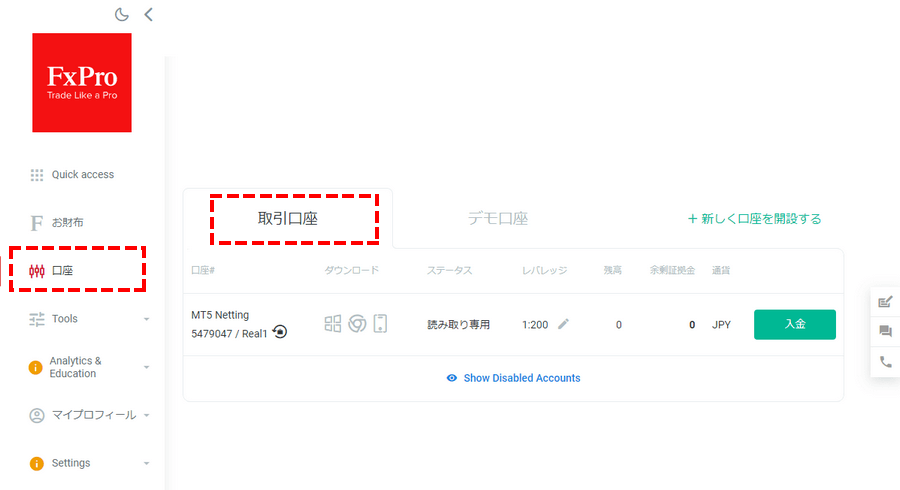Click the profile avatar icon

click(37, 415)
